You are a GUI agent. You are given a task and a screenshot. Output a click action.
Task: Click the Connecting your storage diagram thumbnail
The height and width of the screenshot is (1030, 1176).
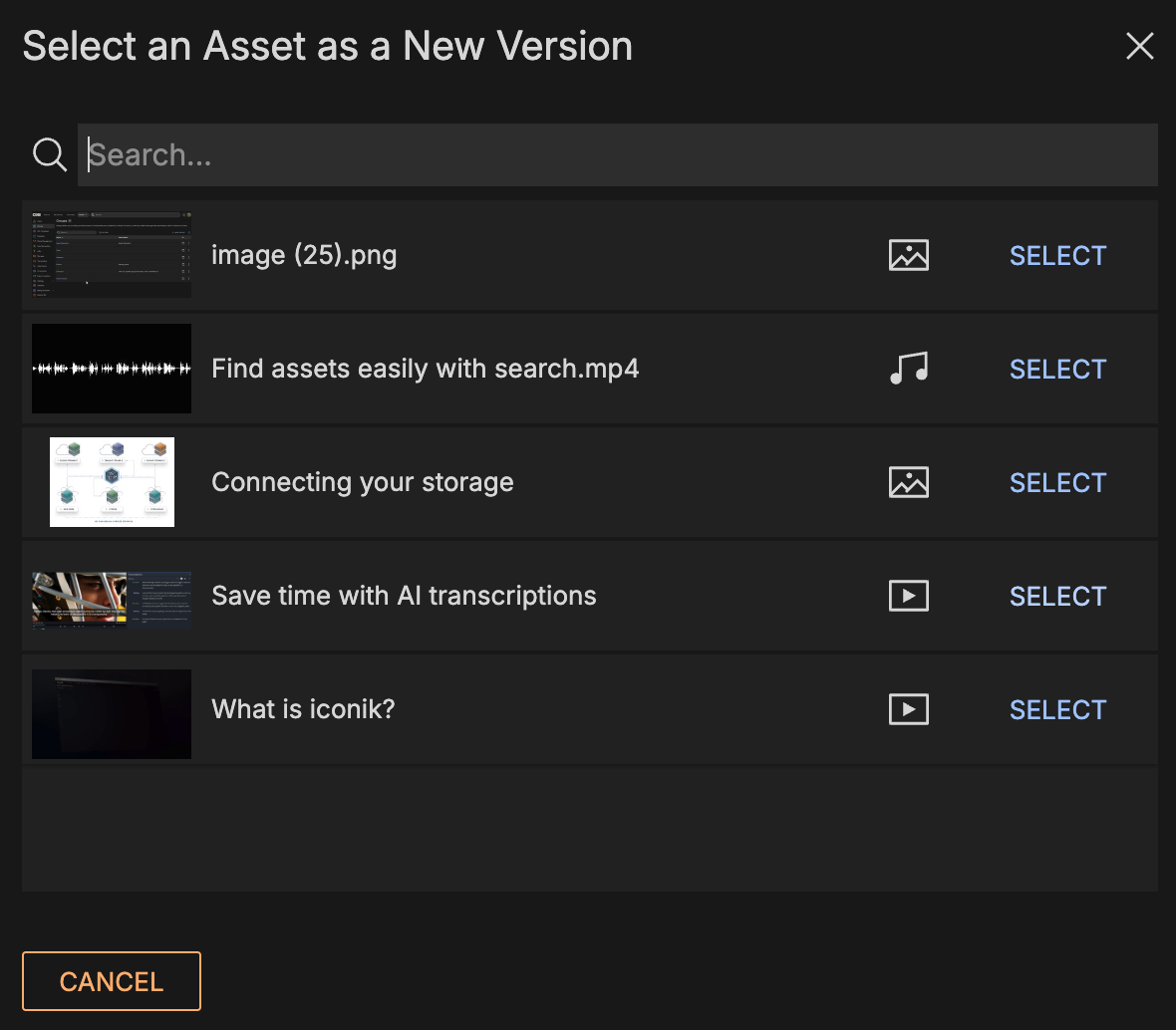coord(112,482)
